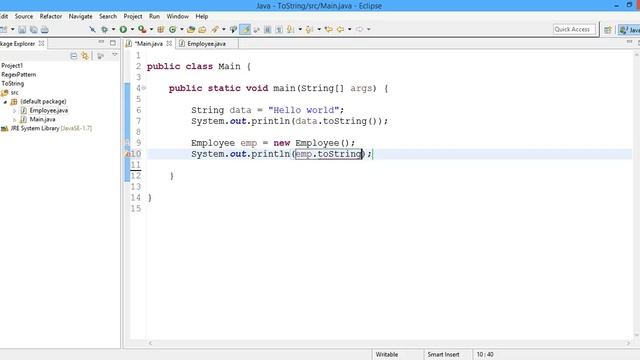640x360 pixels.
Task: Click the Next Annotation icon
Action: (291, 29)
